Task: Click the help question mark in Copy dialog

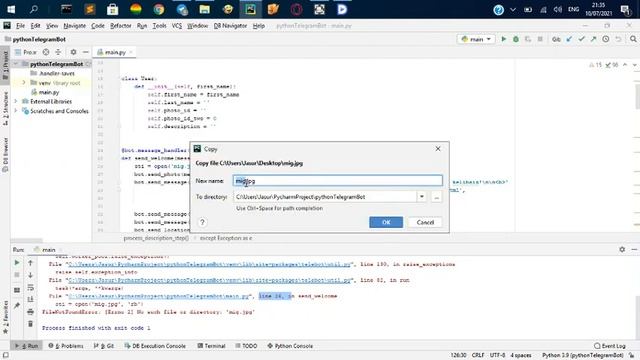Action: (x=202, y=222)
